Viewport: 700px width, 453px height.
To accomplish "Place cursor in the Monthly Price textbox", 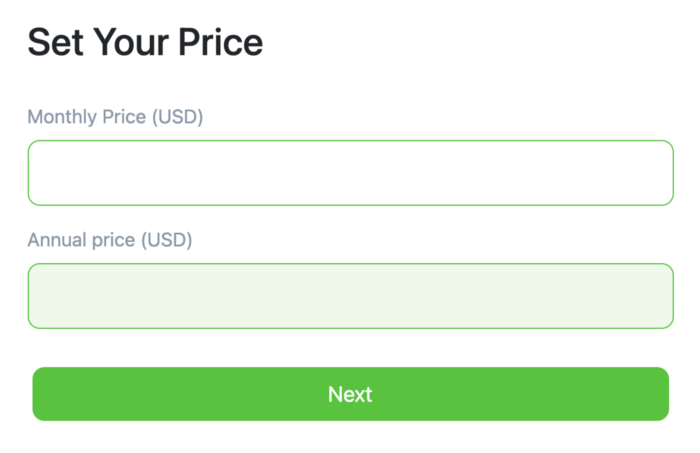I will (x=350, y=173).
